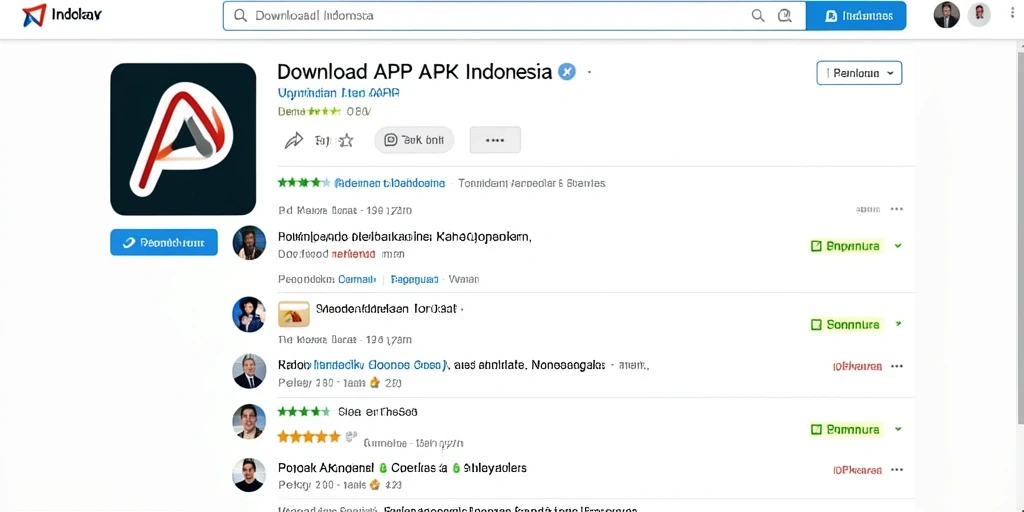Open the 'Reinlona' dropdown at the top right
The image size is (1024, 512).
click(x=859, y=73)
